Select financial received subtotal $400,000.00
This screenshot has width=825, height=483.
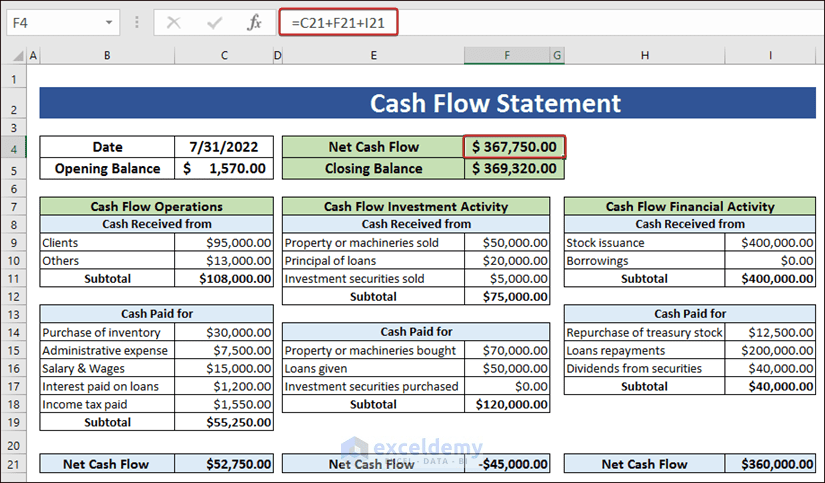tap(770, 278)
